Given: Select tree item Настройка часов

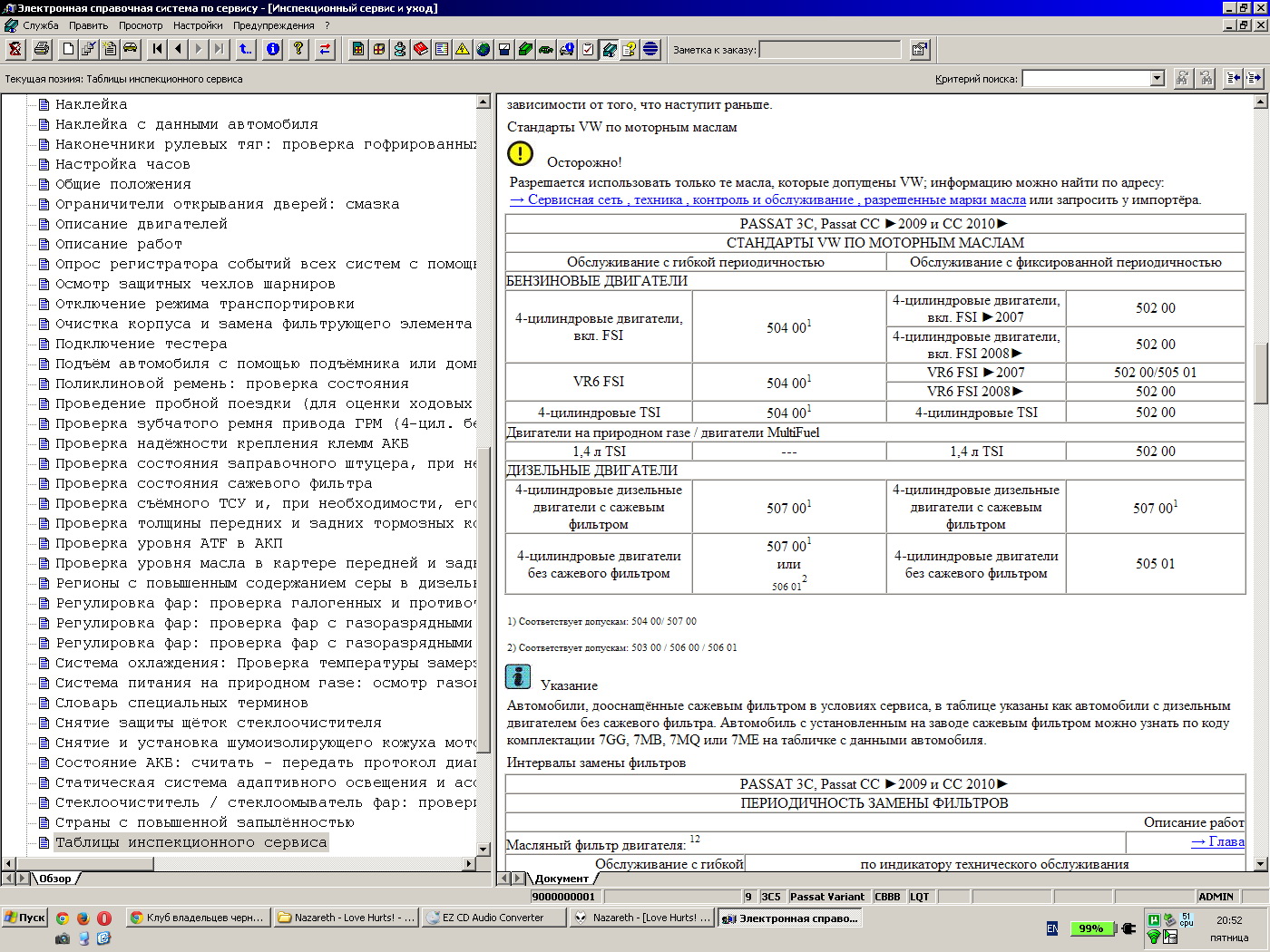Looking at the screenshot, I should click(122, 164).
